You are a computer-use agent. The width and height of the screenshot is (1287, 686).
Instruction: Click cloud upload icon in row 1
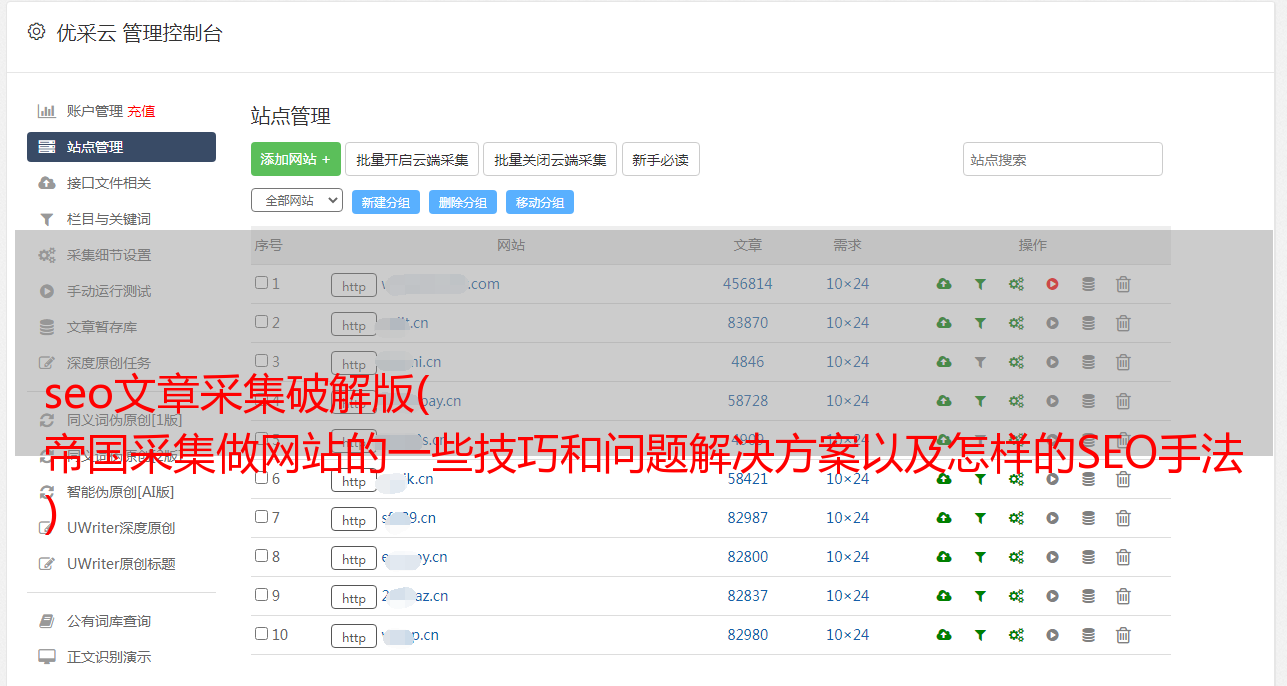click(944, 284)
